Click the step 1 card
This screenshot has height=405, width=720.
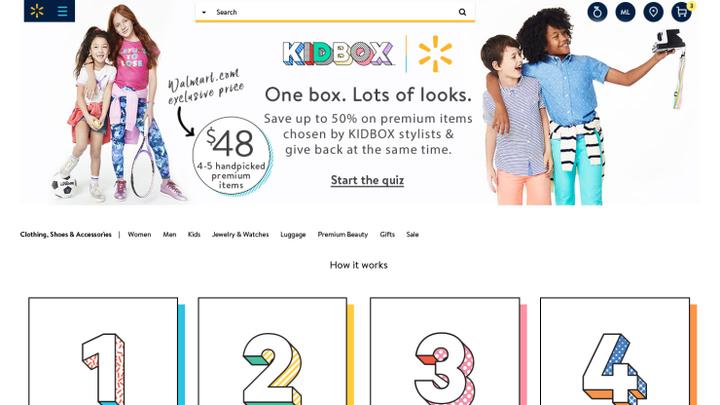coord(103,351)
